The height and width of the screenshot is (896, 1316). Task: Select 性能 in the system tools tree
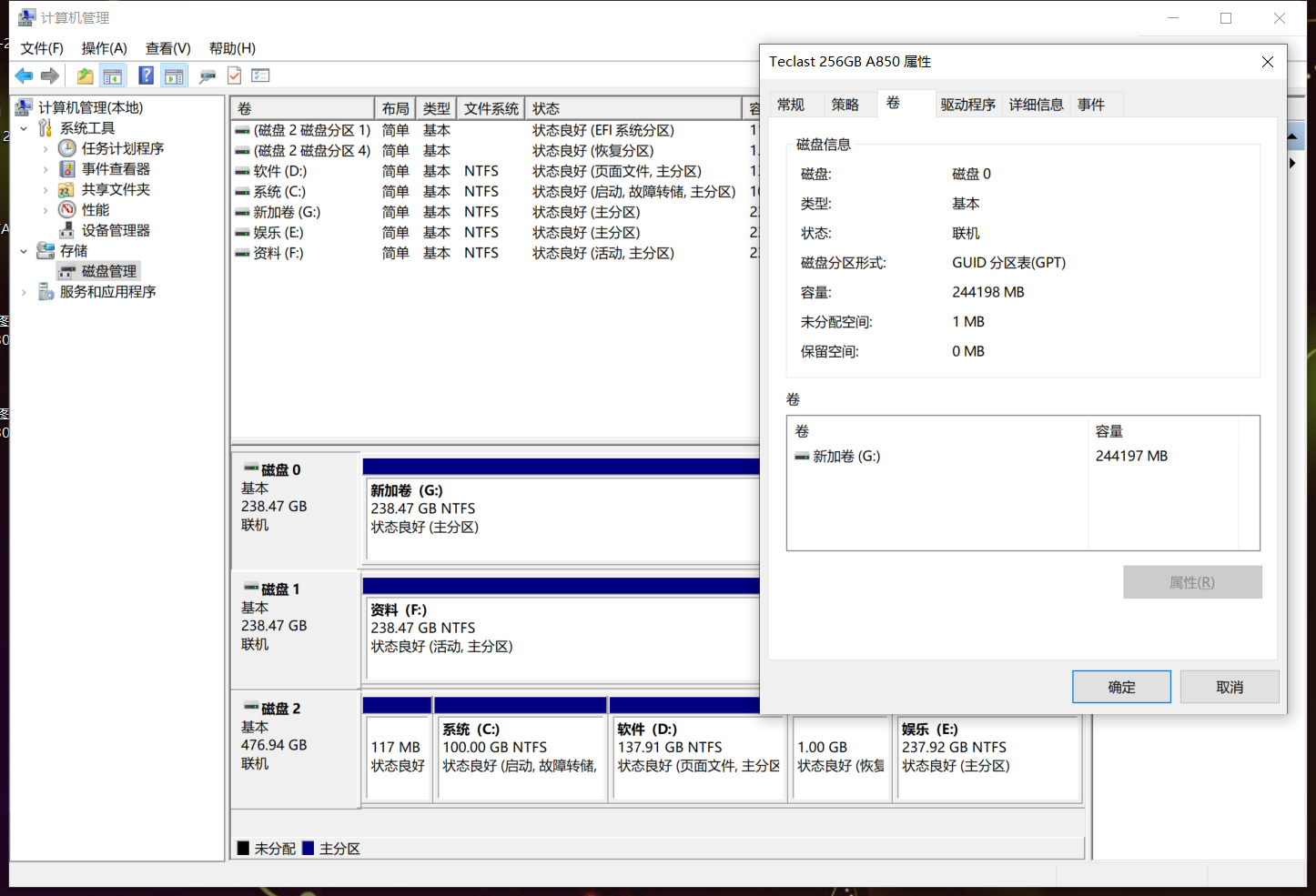point(95,210)
